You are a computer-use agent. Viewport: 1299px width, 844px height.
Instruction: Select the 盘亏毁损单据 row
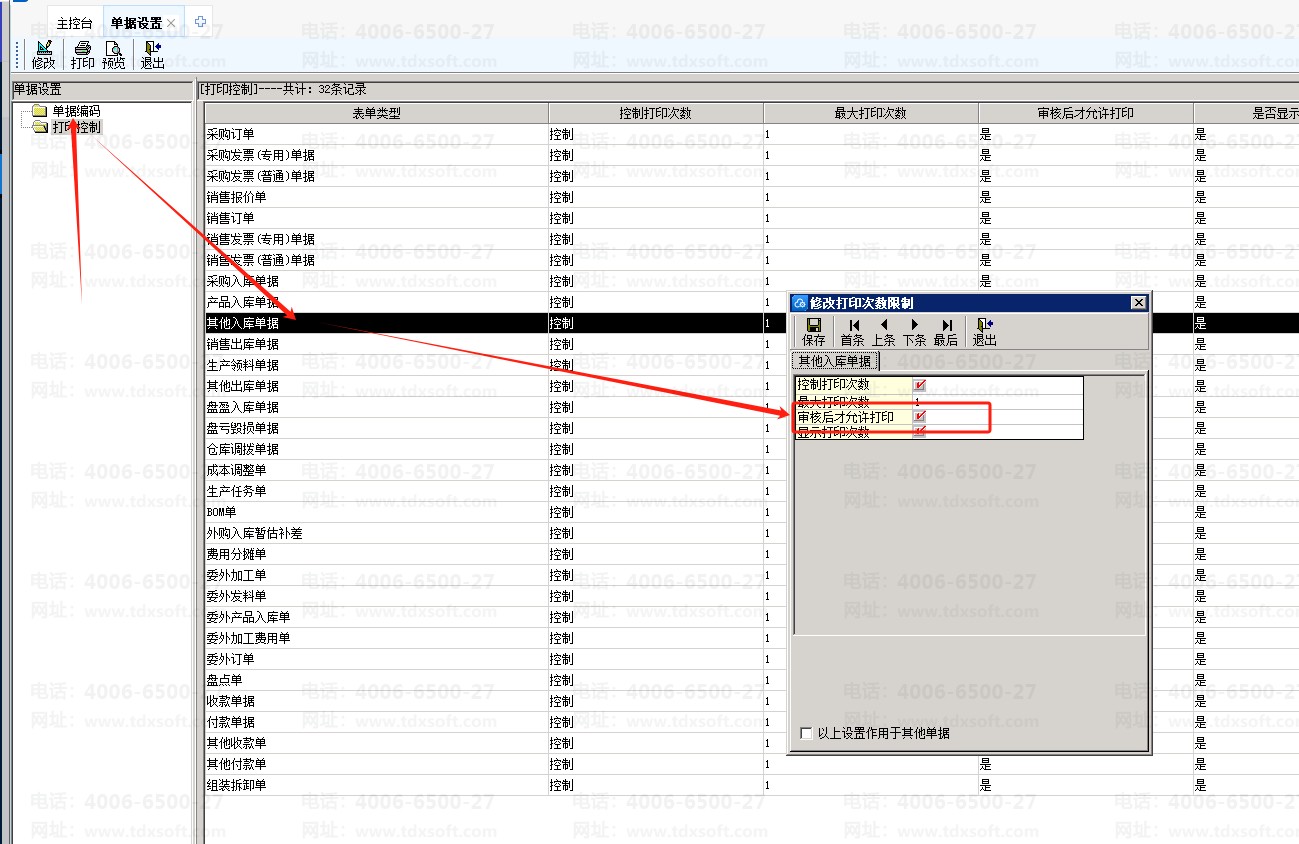point(752,428)
